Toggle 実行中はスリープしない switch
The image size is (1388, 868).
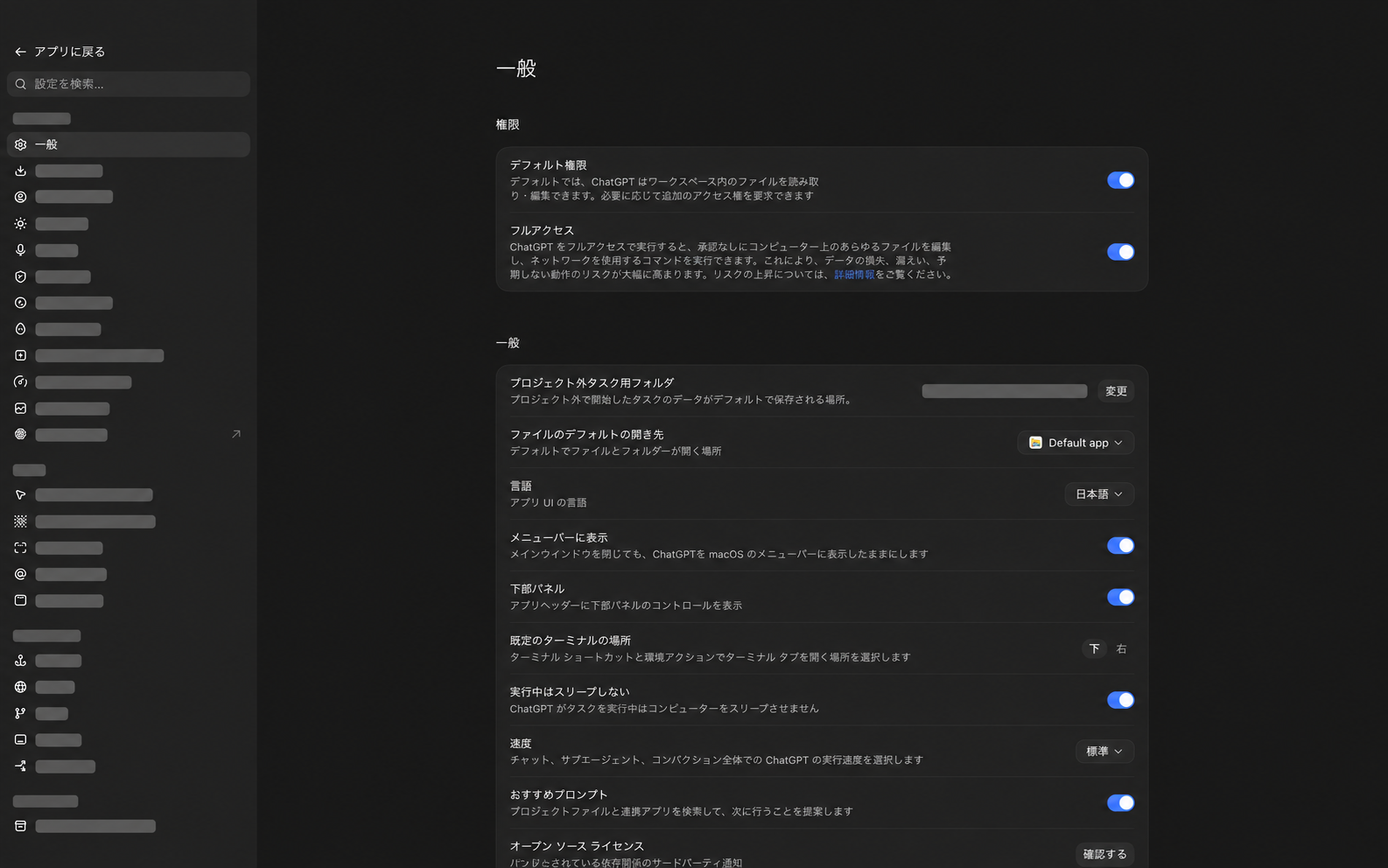[x=1120, y=700]
